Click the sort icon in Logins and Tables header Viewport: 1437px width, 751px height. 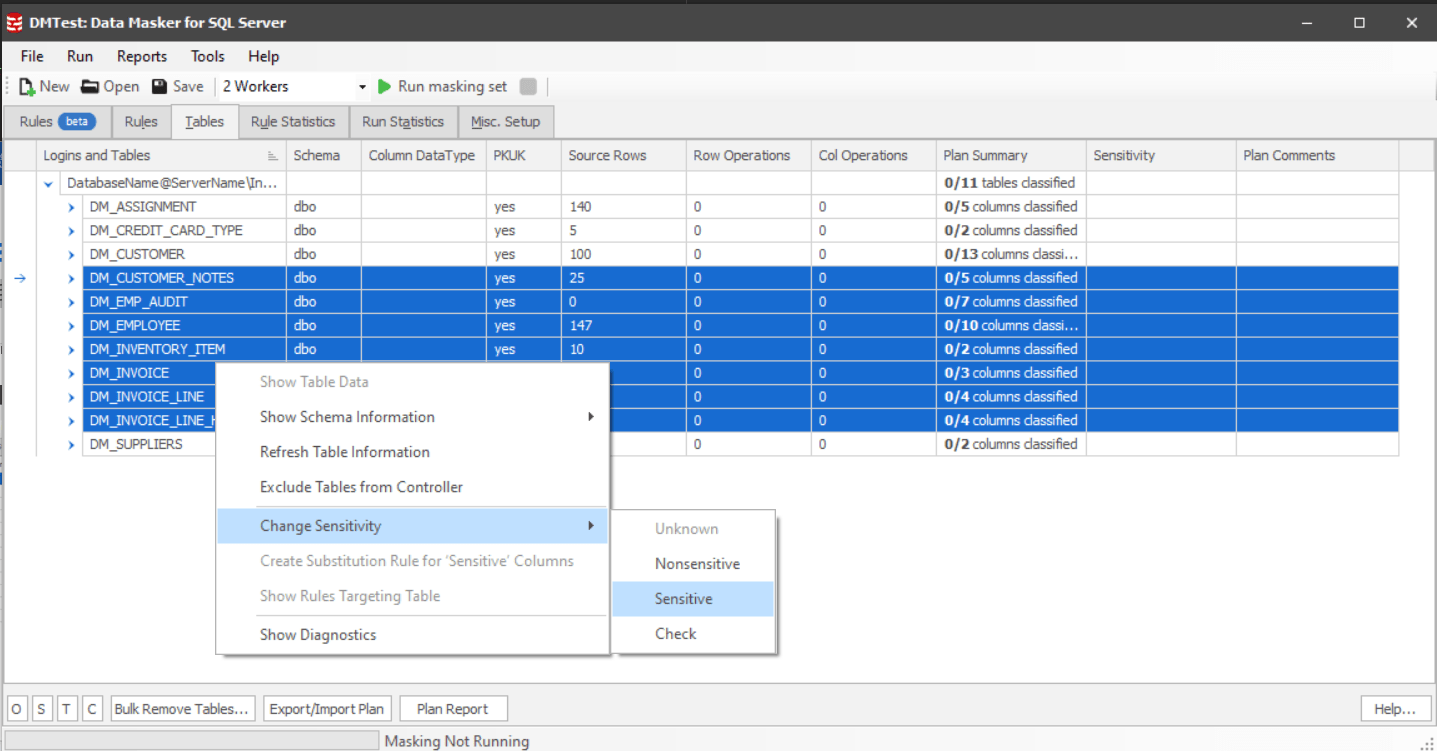[x=271, y=156]
